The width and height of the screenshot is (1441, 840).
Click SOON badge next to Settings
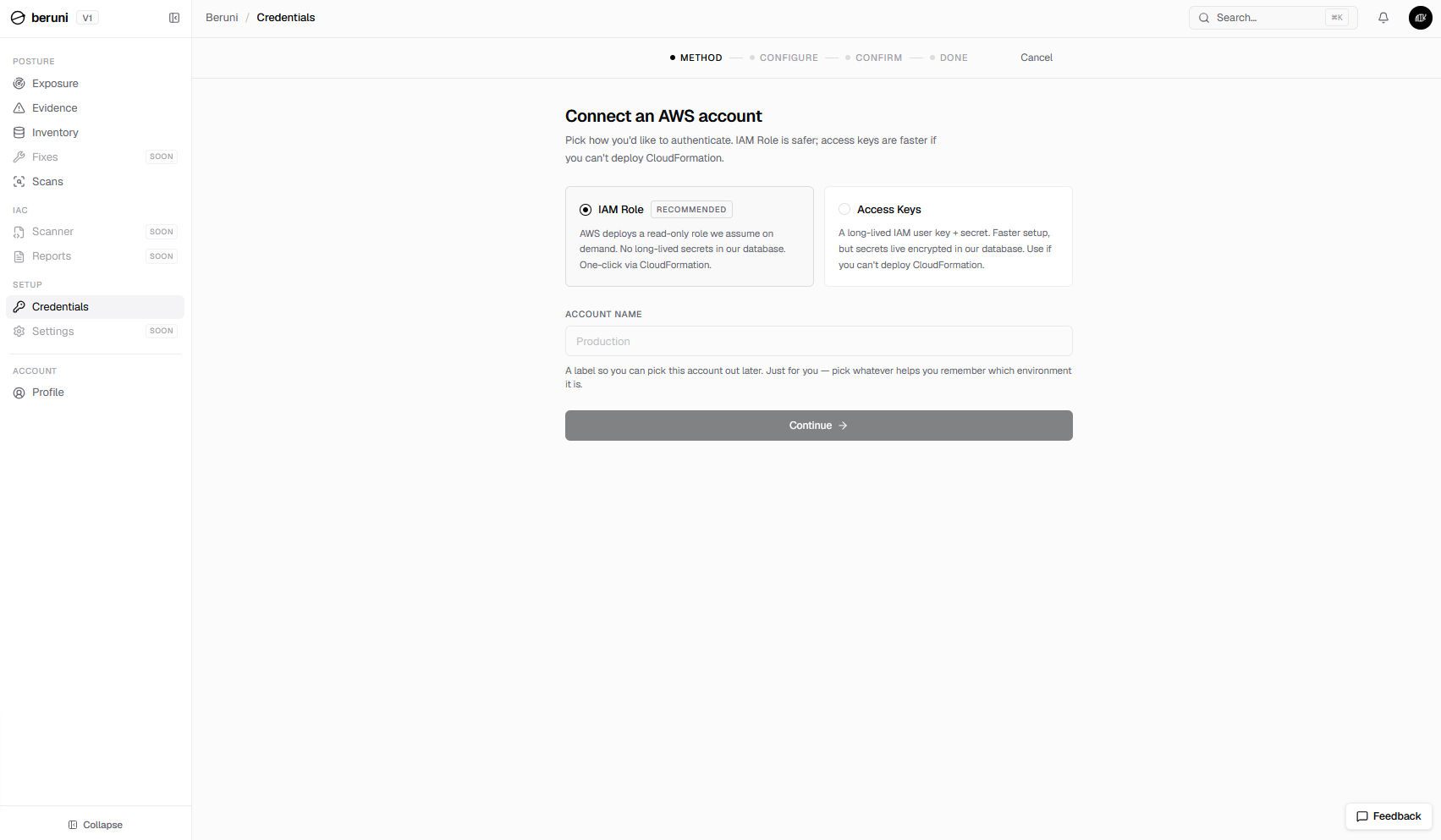(162, 331)
